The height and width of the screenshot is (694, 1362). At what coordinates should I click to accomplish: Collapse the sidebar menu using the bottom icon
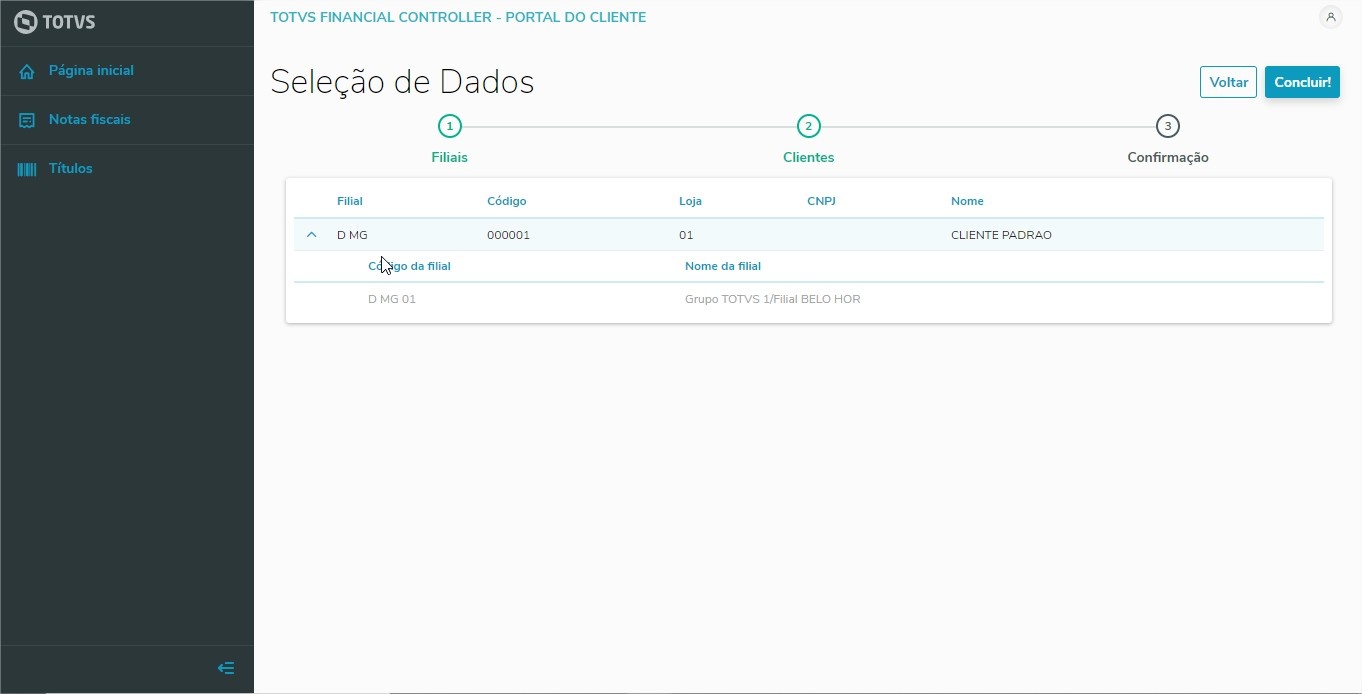(x=226, y=668)
